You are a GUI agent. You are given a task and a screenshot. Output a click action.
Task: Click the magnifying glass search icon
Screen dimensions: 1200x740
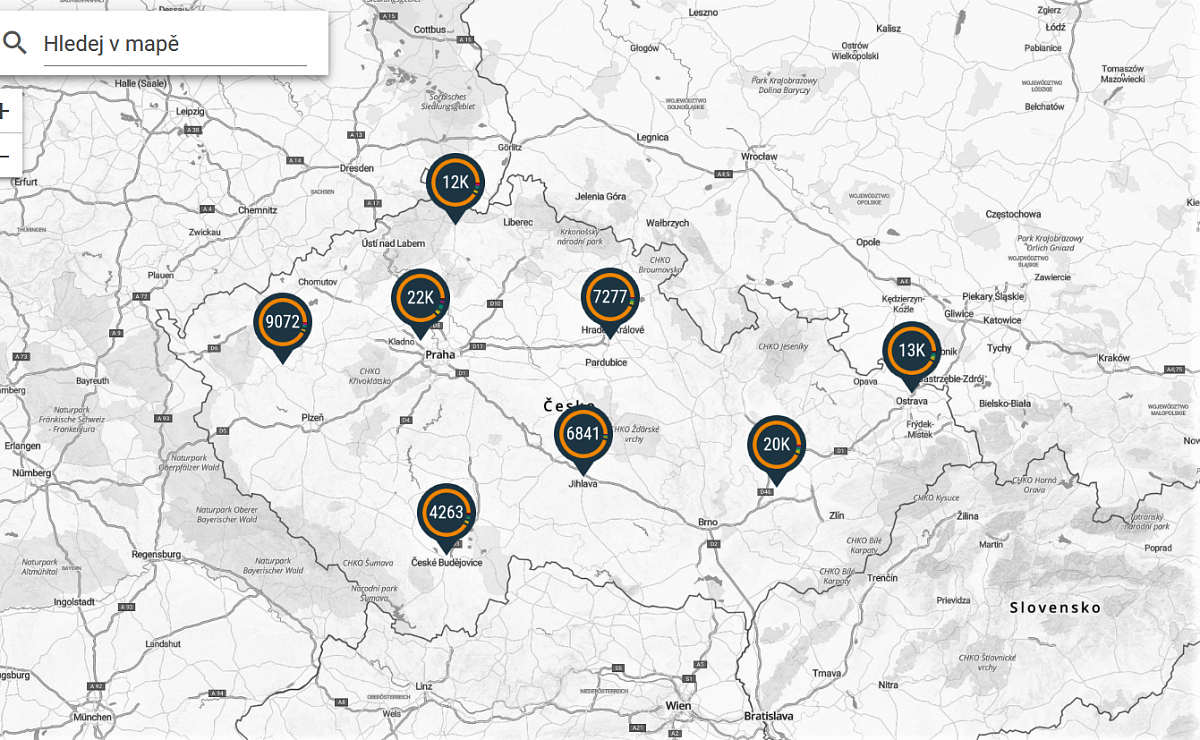pyautogui.click(x=15, y=43)
